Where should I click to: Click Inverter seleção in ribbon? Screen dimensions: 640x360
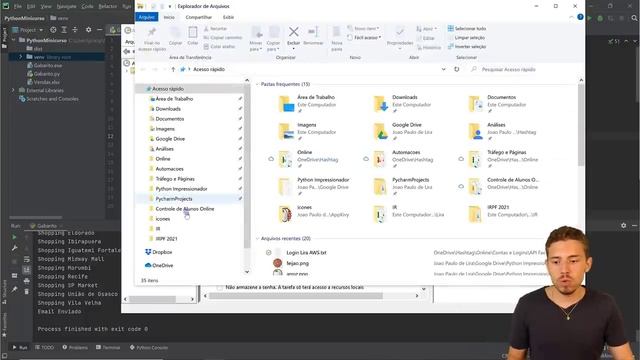(467, 47)
